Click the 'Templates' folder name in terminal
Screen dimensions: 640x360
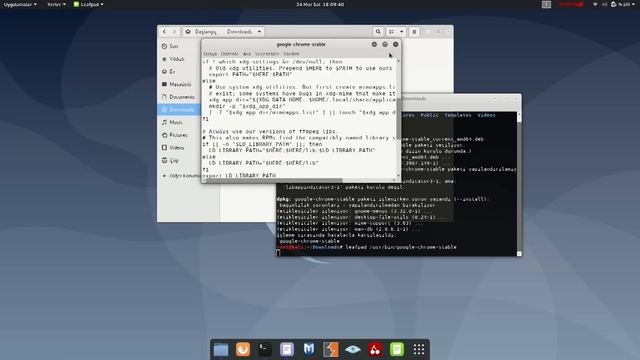[458, 115]
